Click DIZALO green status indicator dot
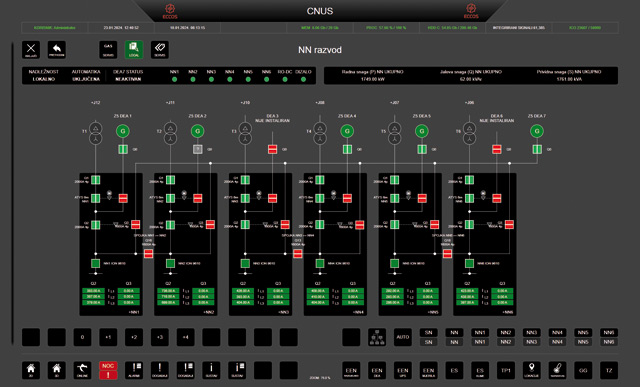Screen dimensions: 640x387 click(303, 80)
